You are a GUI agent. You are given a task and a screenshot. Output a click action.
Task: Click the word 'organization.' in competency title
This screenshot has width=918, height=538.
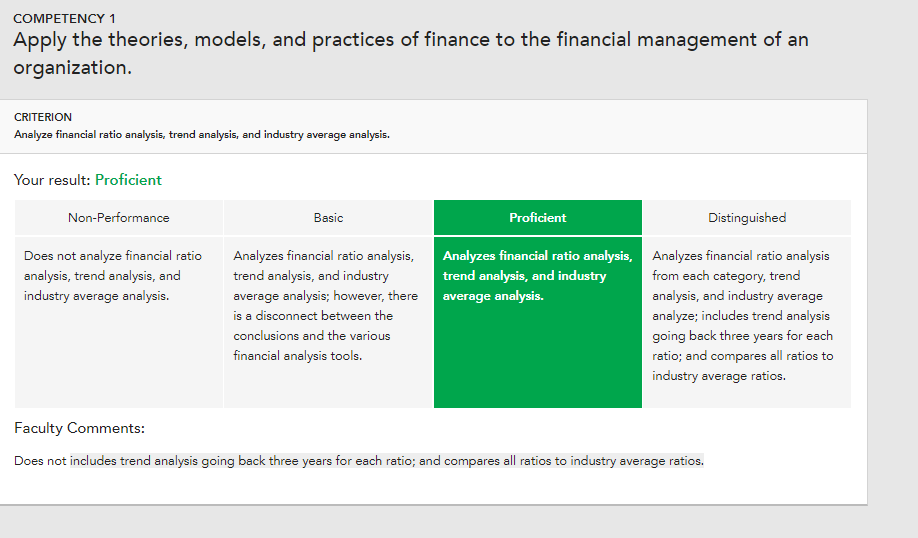tap(73, 68)
